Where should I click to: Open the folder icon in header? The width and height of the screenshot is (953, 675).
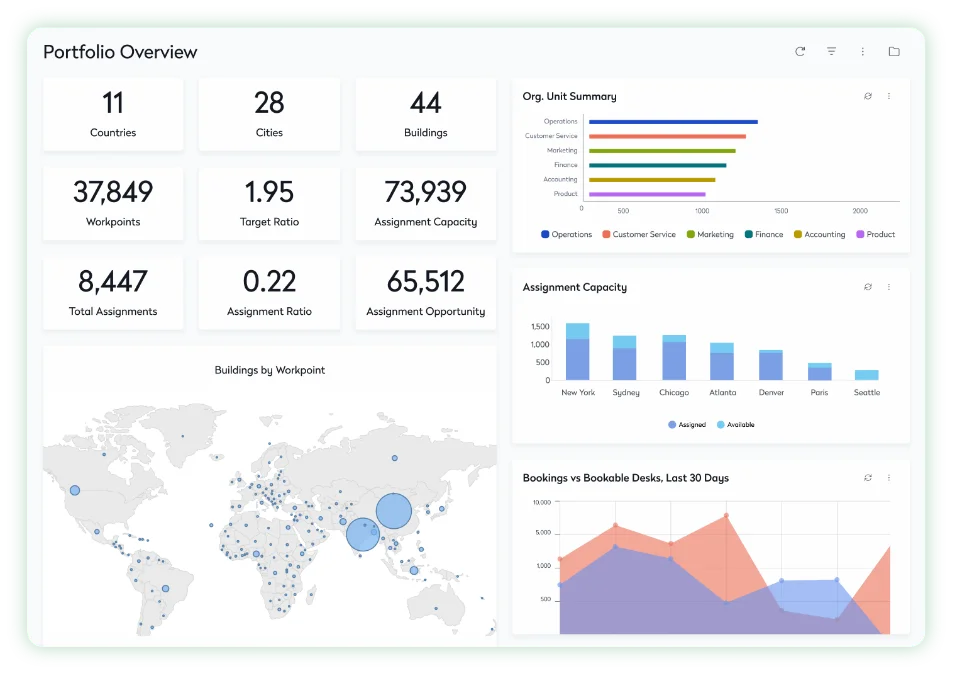[894, 52]
